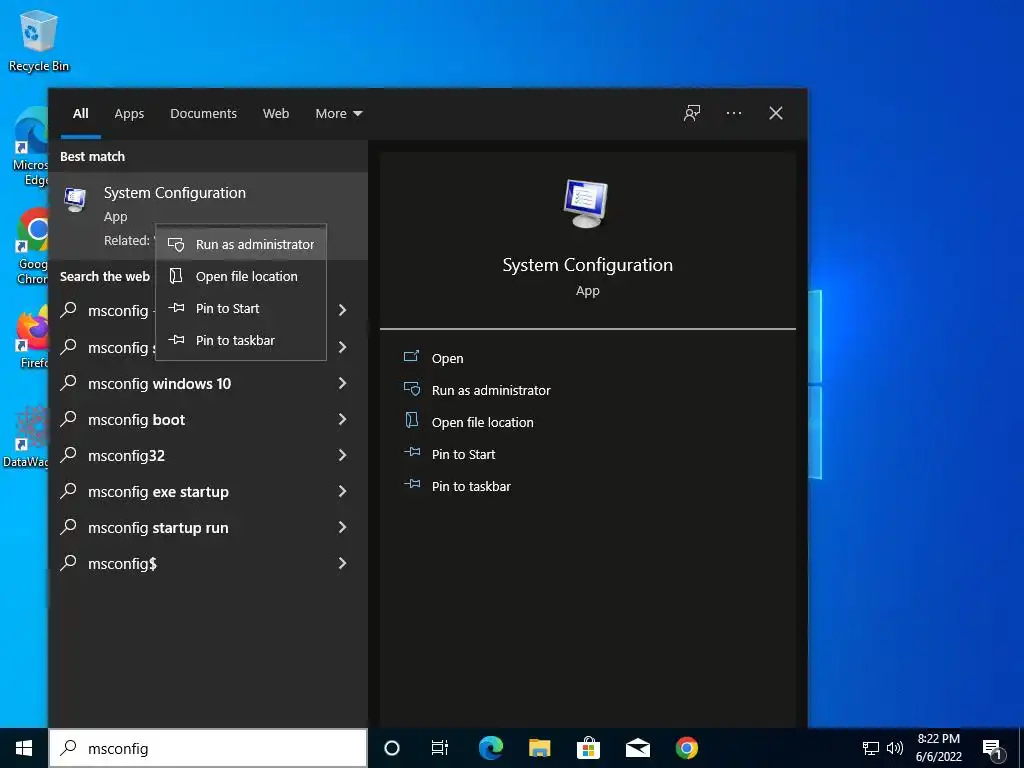
Task: Click the large System Configuration icon in preview
Action: [586, 203]
